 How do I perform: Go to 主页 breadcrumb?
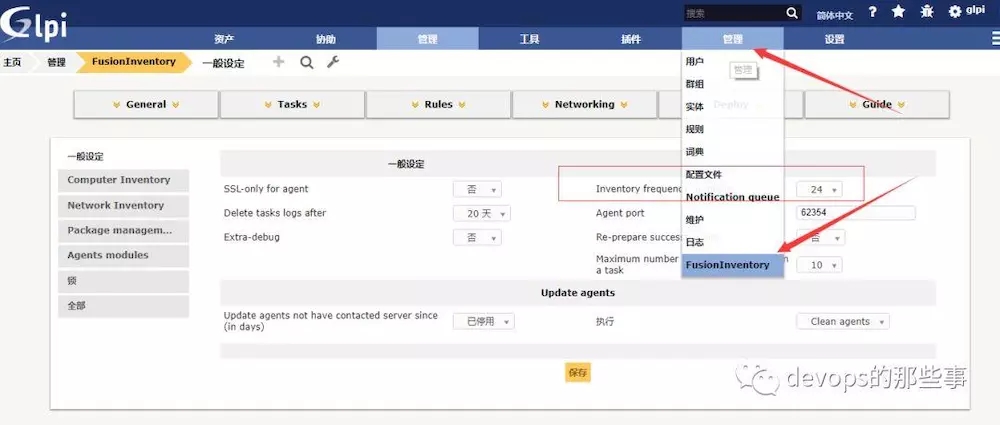[x=12, y=62]
